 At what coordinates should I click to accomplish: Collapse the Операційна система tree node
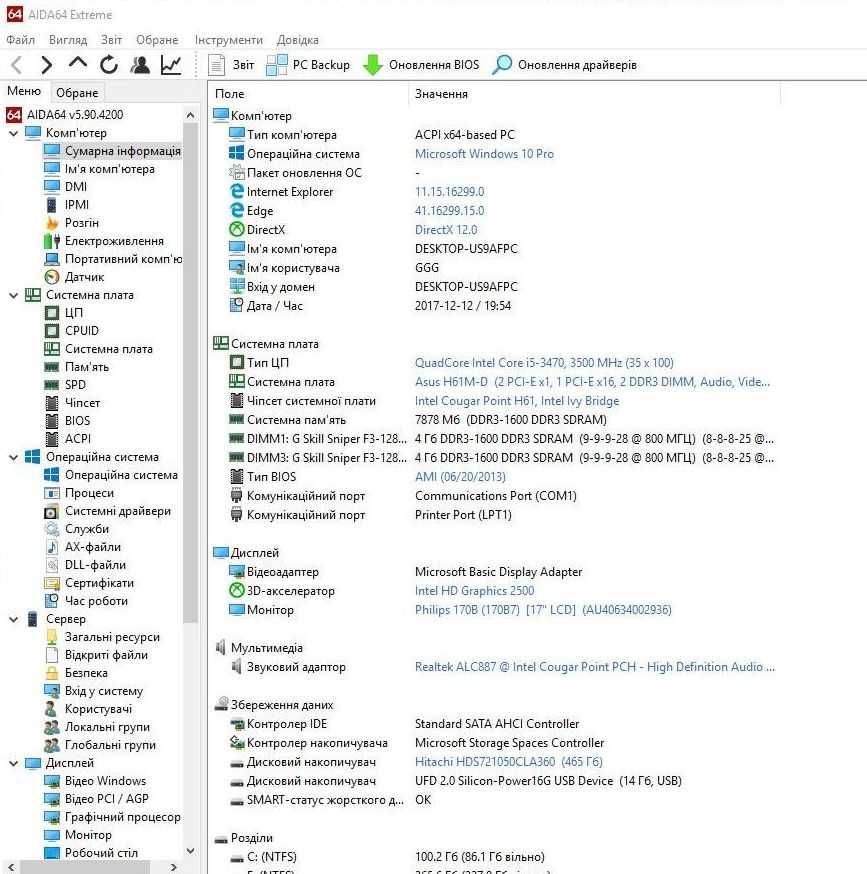tap(14, 457)
